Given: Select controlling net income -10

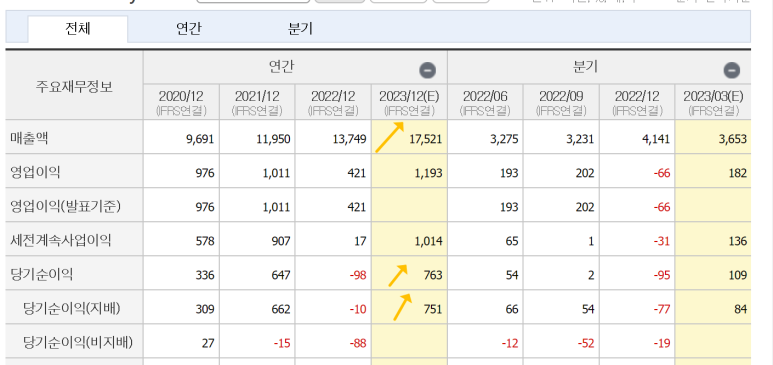Looking at the screenshot, I should (x=358, y=309).
